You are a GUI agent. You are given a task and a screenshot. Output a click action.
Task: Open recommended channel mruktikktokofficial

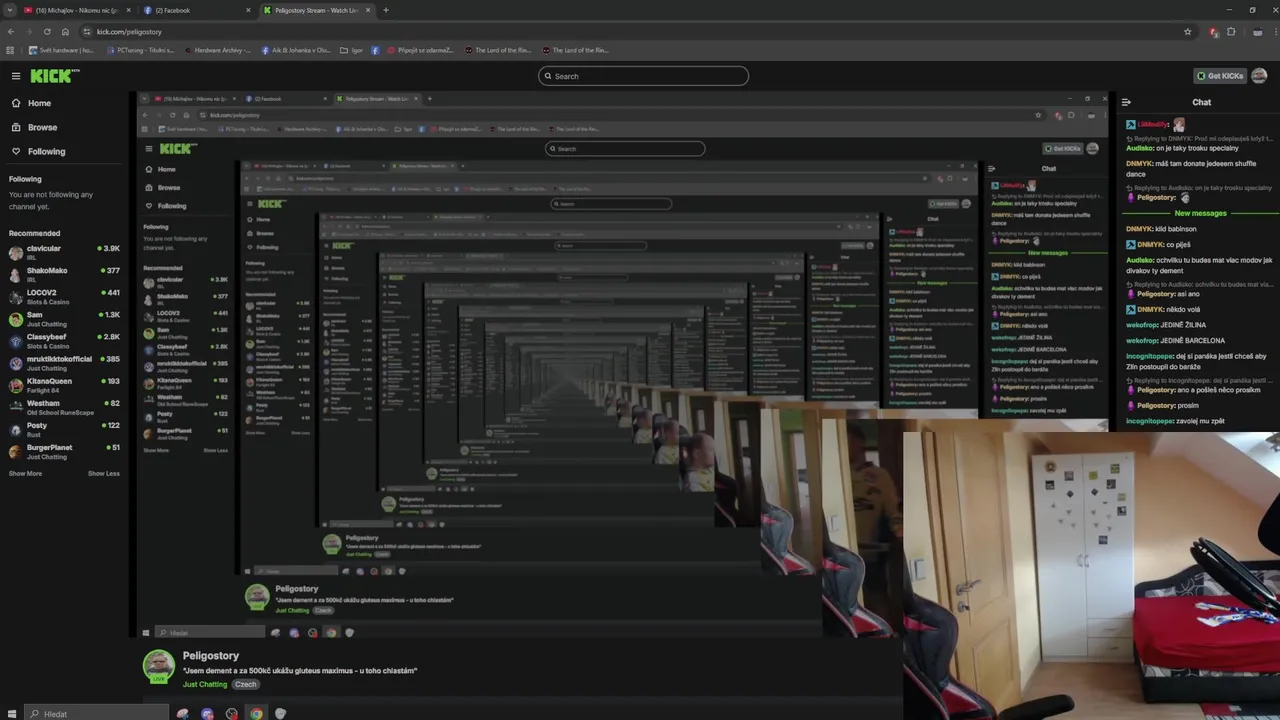click(64, 361)
